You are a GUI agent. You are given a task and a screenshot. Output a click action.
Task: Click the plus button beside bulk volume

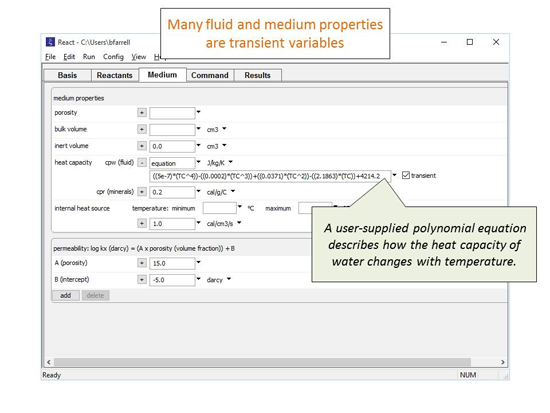point(142,129)
